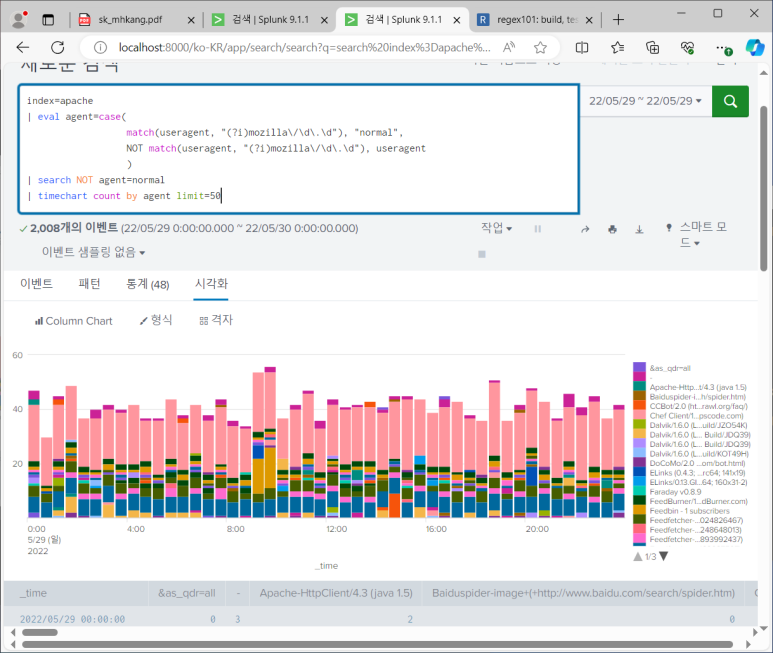
Task: Open a new browser tab with the plus icon
Action: [x=618, y=20]
